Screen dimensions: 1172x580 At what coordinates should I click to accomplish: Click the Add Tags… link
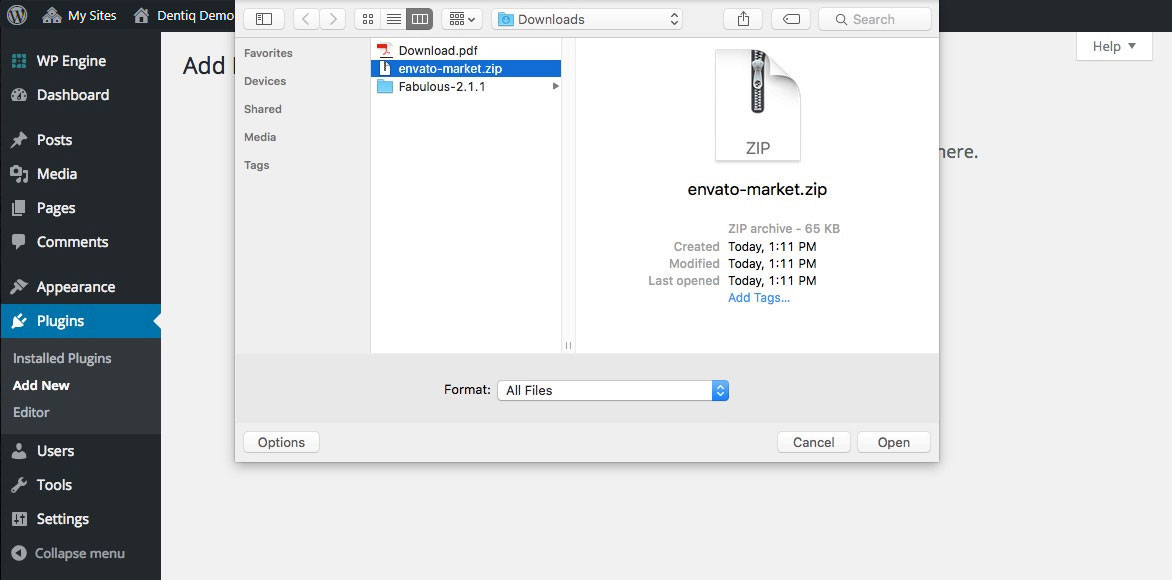pyautogui.click(x=759, y=298)
